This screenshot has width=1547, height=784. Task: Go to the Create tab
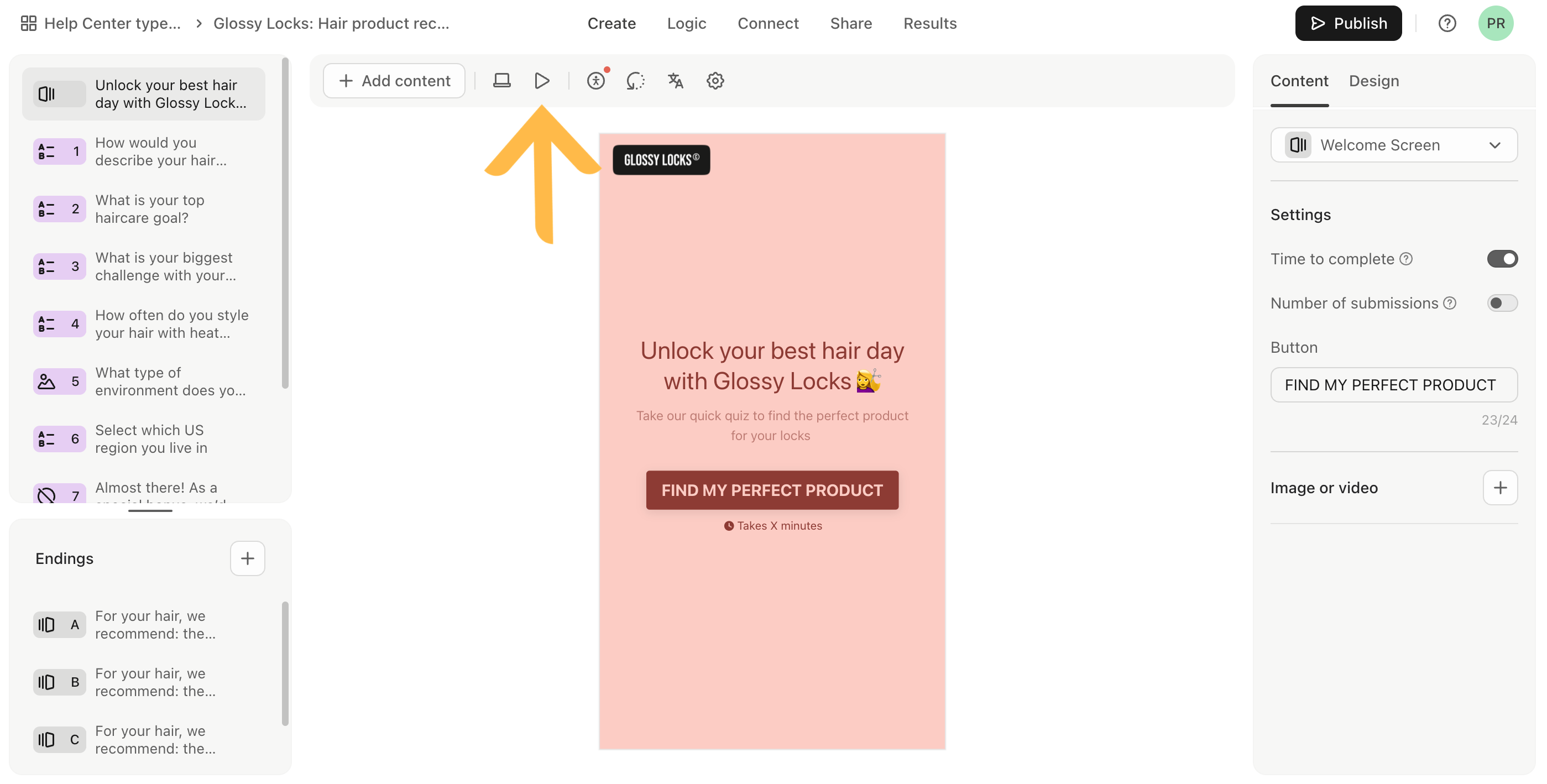[612, 23]
